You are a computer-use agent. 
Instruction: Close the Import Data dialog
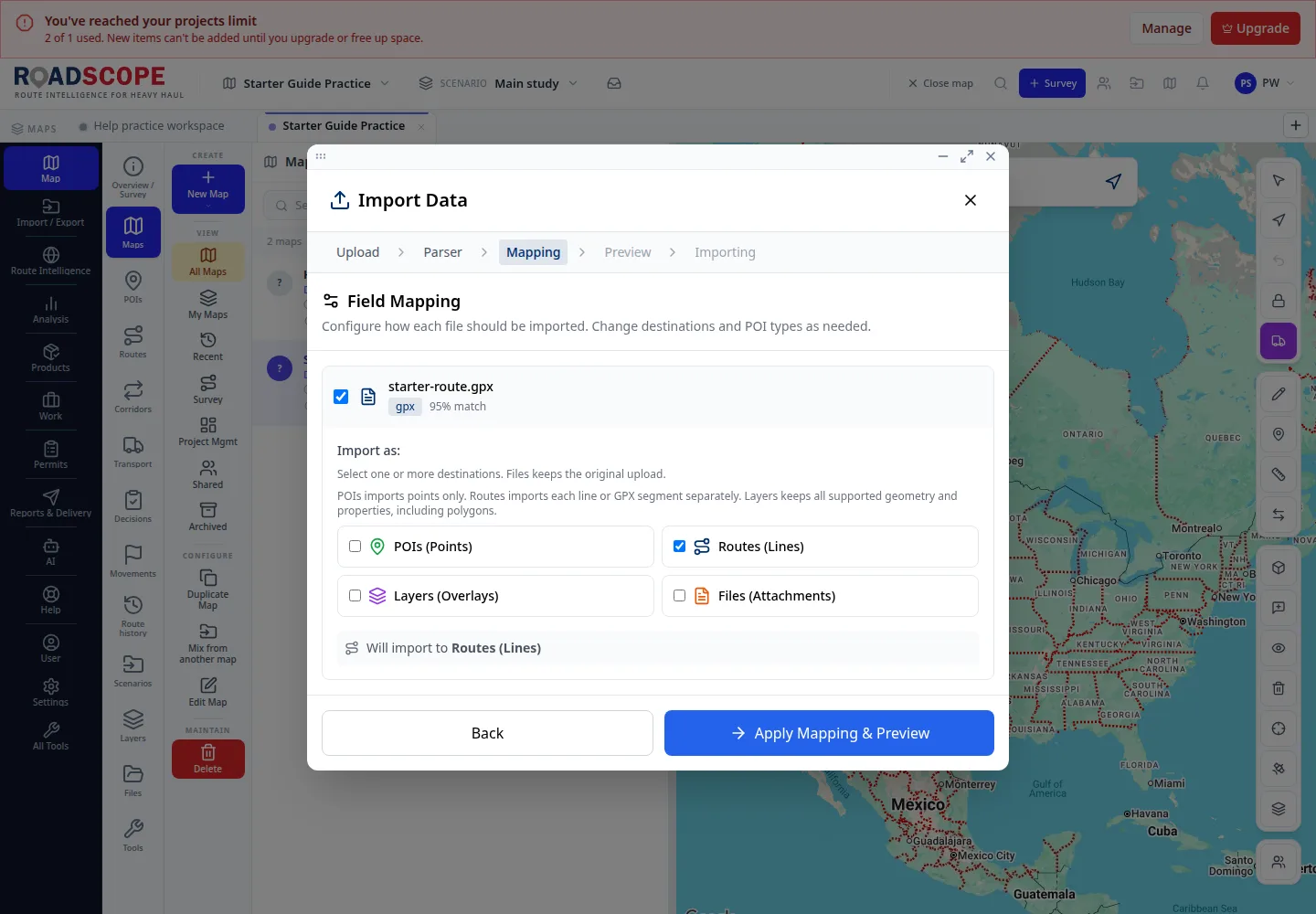971,200
